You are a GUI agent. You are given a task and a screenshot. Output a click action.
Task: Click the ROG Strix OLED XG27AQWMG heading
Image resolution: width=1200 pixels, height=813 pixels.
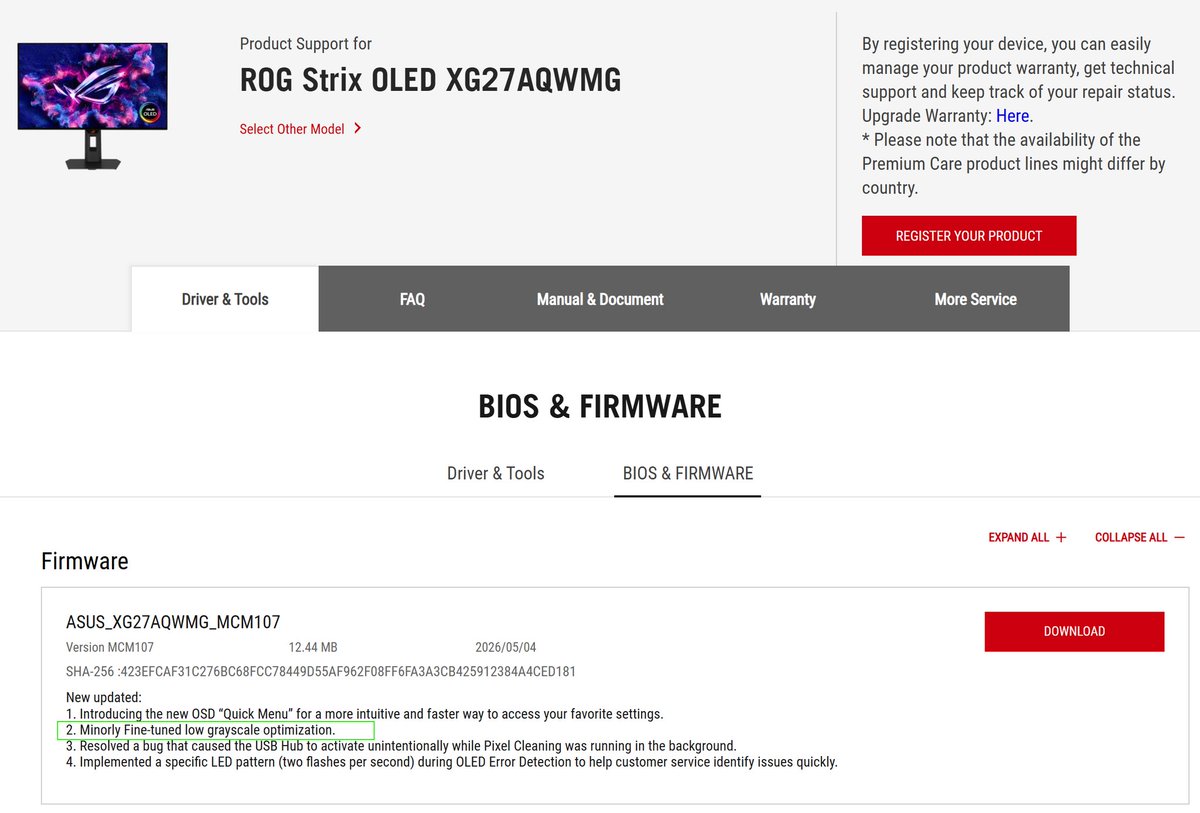[430, 80]
